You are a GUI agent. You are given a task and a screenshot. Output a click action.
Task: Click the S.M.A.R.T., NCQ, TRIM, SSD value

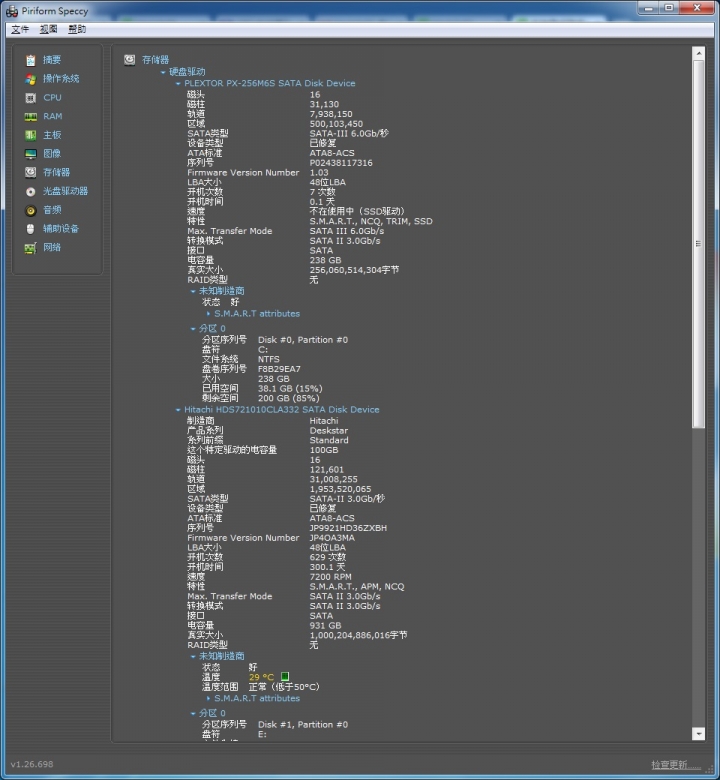tap(371, 221)
